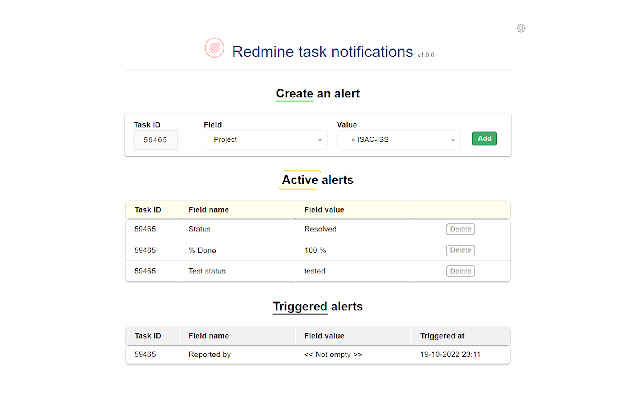640x400 pixels.
Task: Click the 'Status' field name cell
Action: coord(199,229)
